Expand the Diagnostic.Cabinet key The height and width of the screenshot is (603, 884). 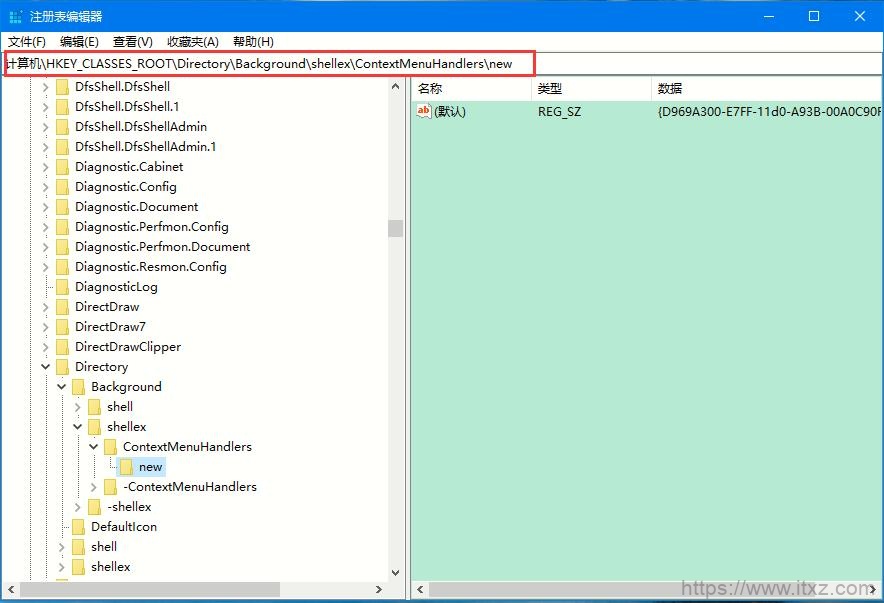(46, 167)
